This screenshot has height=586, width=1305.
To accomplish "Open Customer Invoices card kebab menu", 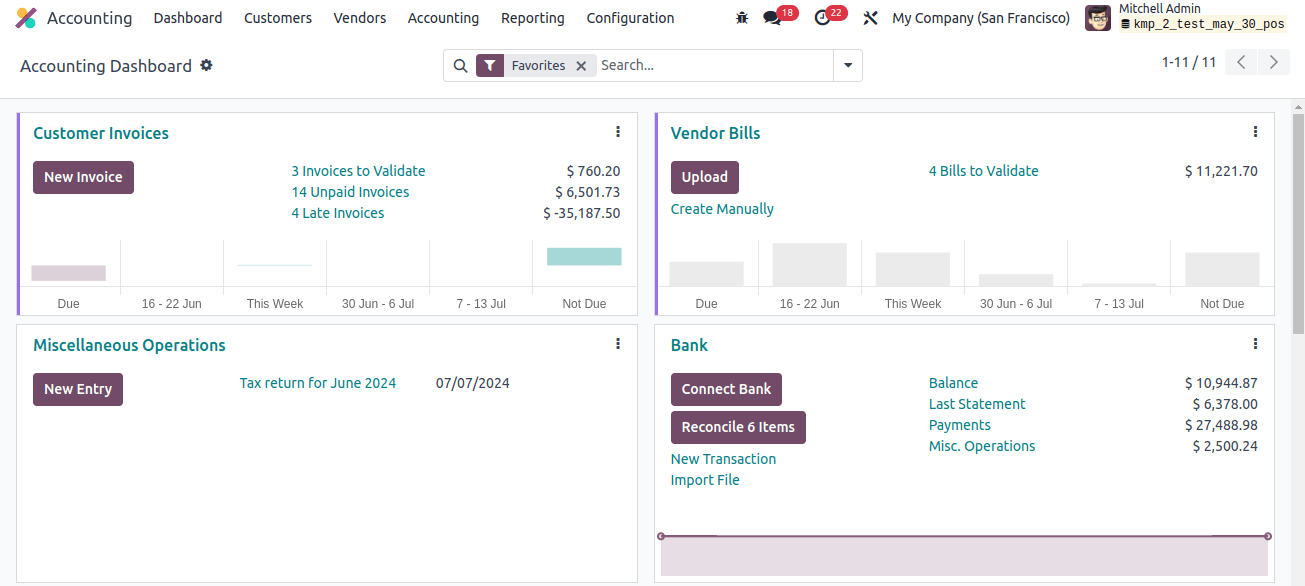I will 618,132.
